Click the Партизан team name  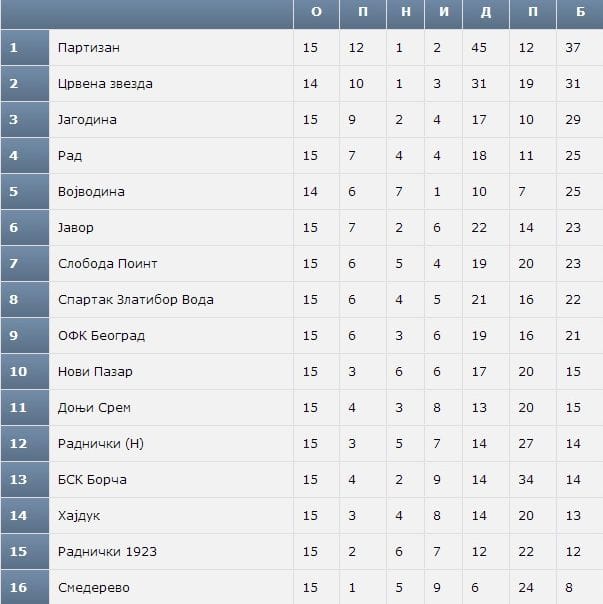click(89, 48)
